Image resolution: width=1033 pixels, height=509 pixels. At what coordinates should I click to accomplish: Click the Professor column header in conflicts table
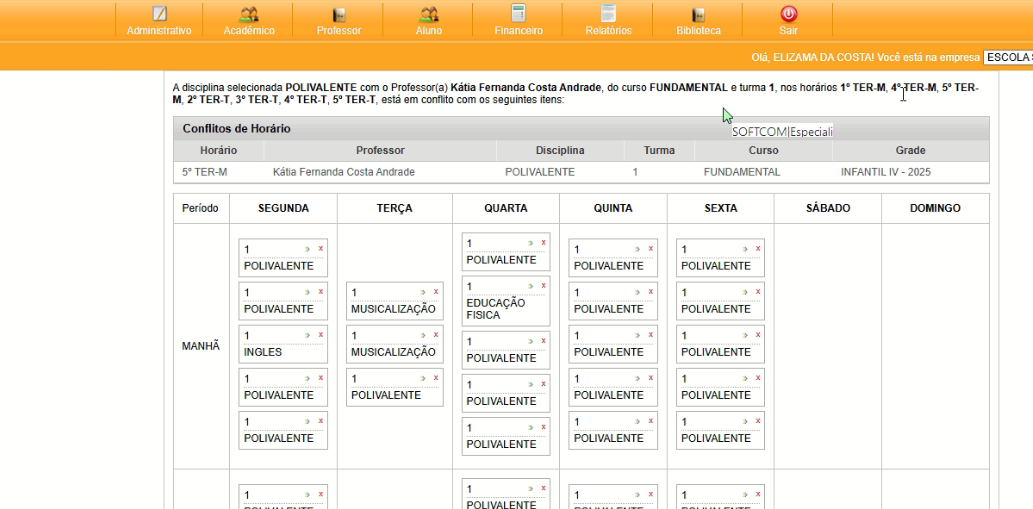(x=380, y=150)
